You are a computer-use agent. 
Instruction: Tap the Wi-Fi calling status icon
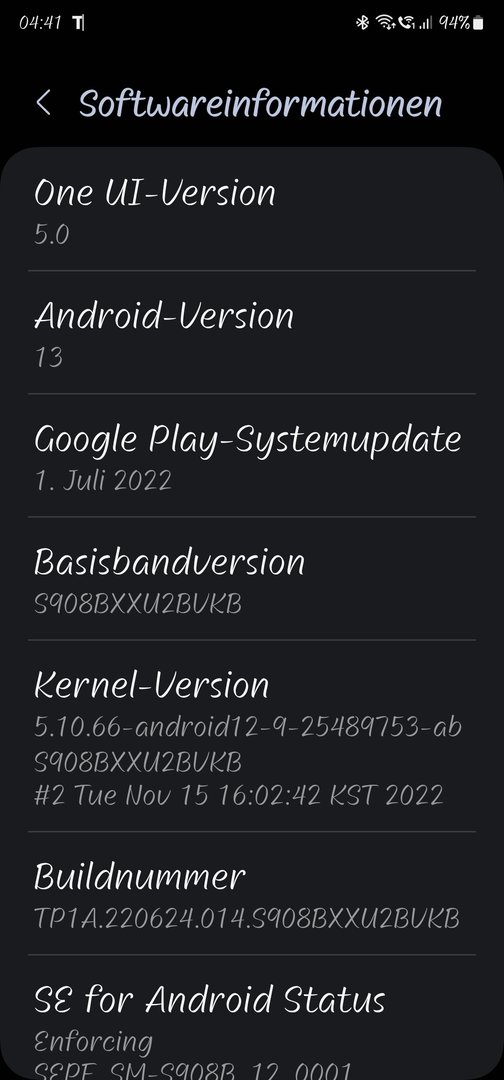click(x=406, y=23)
